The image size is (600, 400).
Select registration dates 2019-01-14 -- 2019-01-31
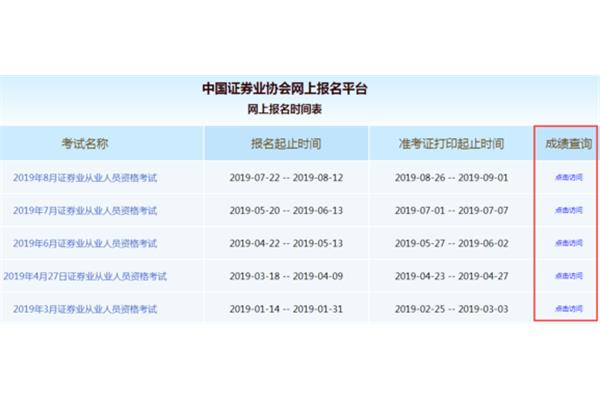tap(286, 309)
